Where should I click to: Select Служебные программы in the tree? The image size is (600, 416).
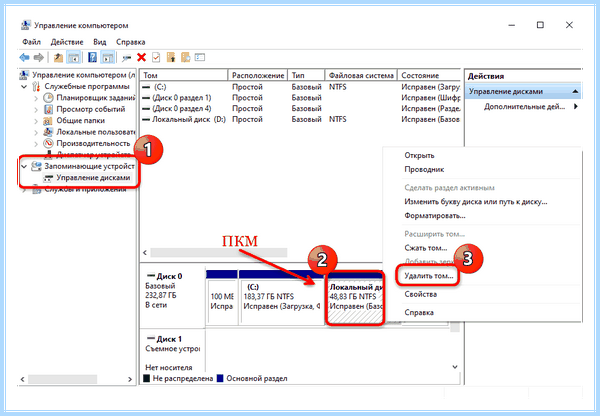pyautogui.click(x=87, y=86)
